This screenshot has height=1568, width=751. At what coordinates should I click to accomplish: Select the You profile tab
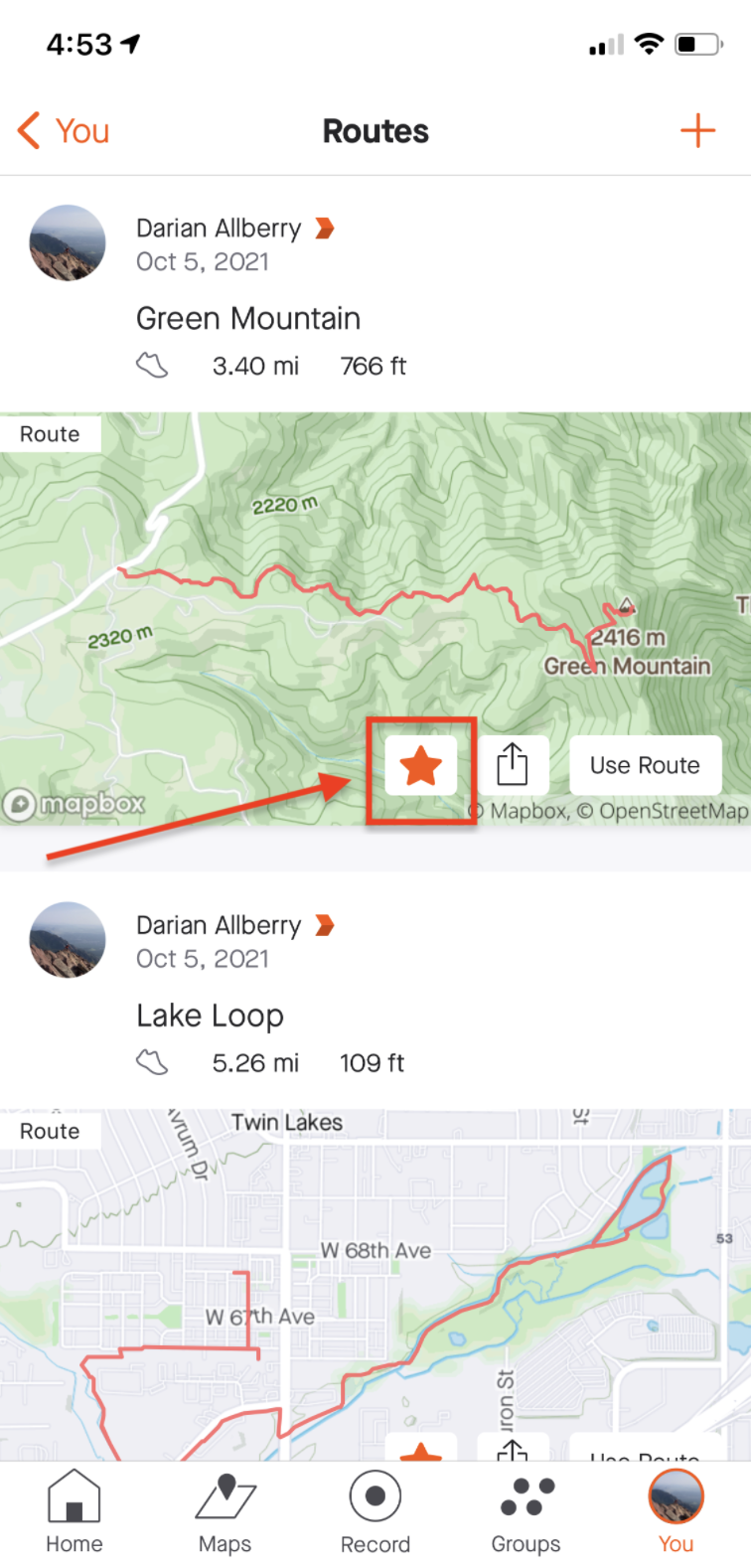(x=676, y=1510)
